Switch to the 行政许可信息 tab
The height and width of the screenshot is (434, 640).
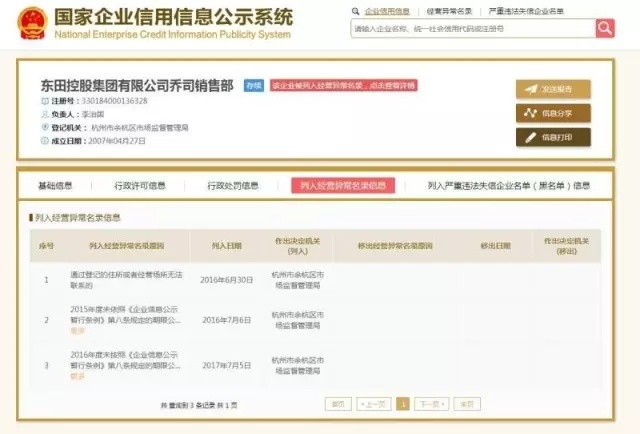coord(140,185)
